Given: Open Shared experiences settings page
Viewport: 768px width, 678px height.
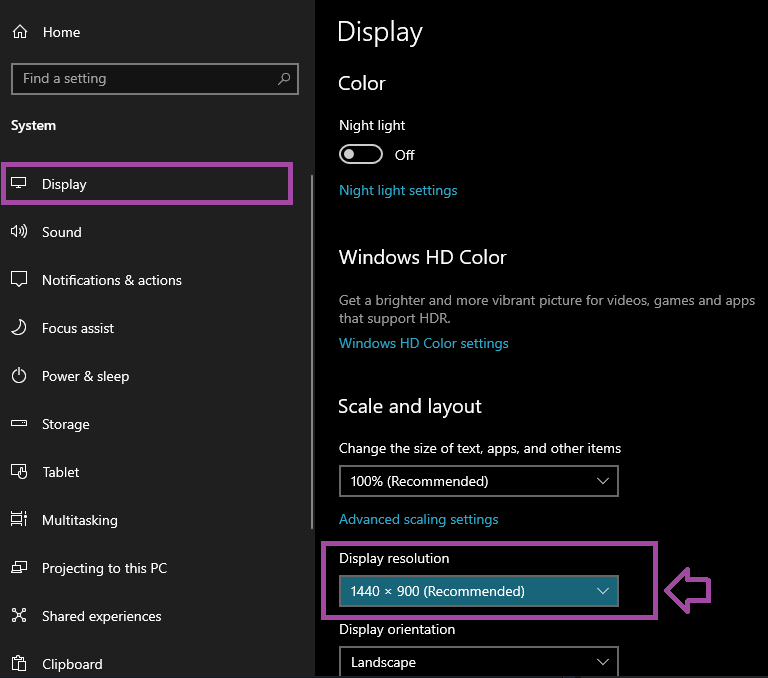Looking at the screenshot, I should coord(101,616).
